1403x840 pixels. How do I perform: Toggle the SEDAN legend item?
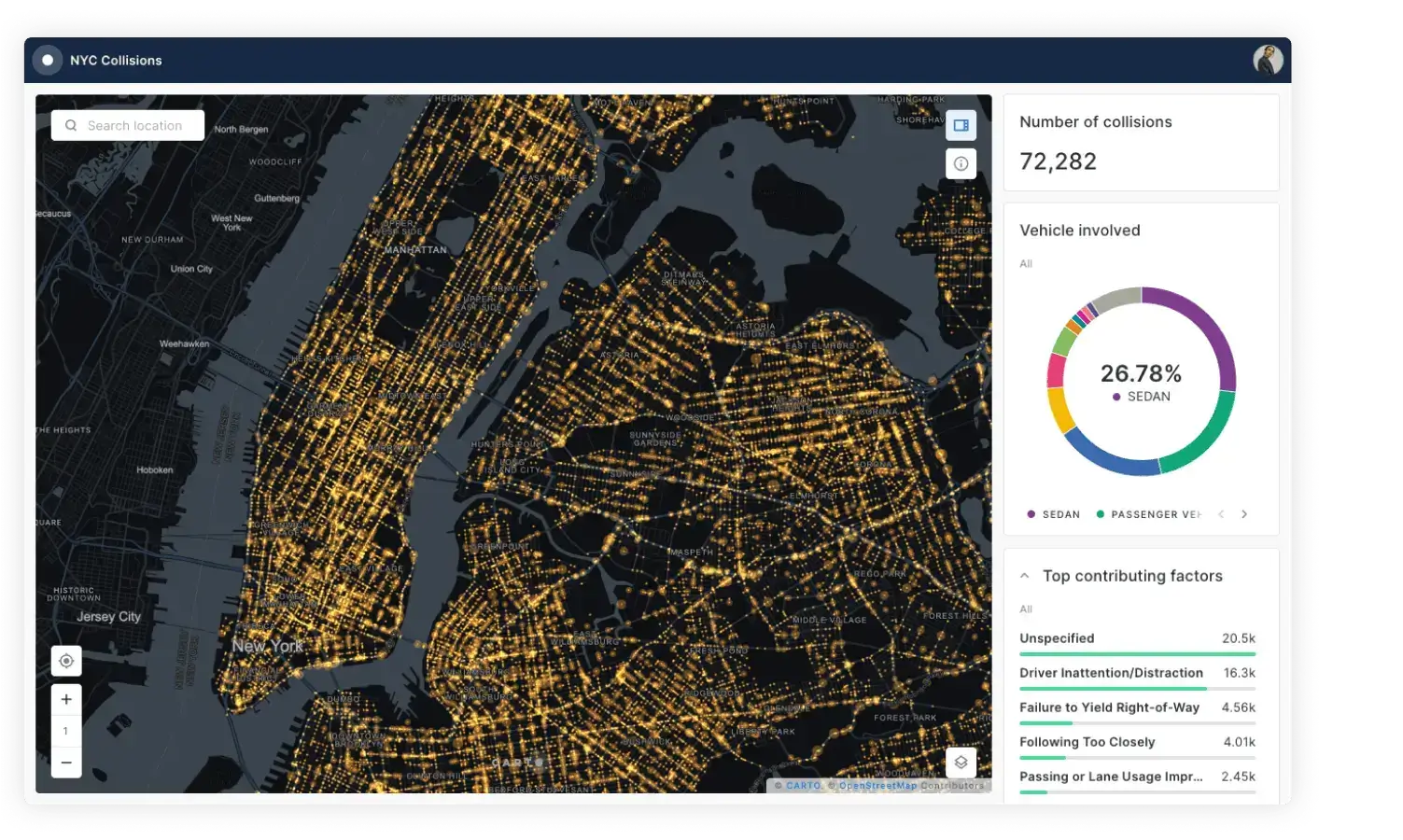click(x=1053, y=513)
